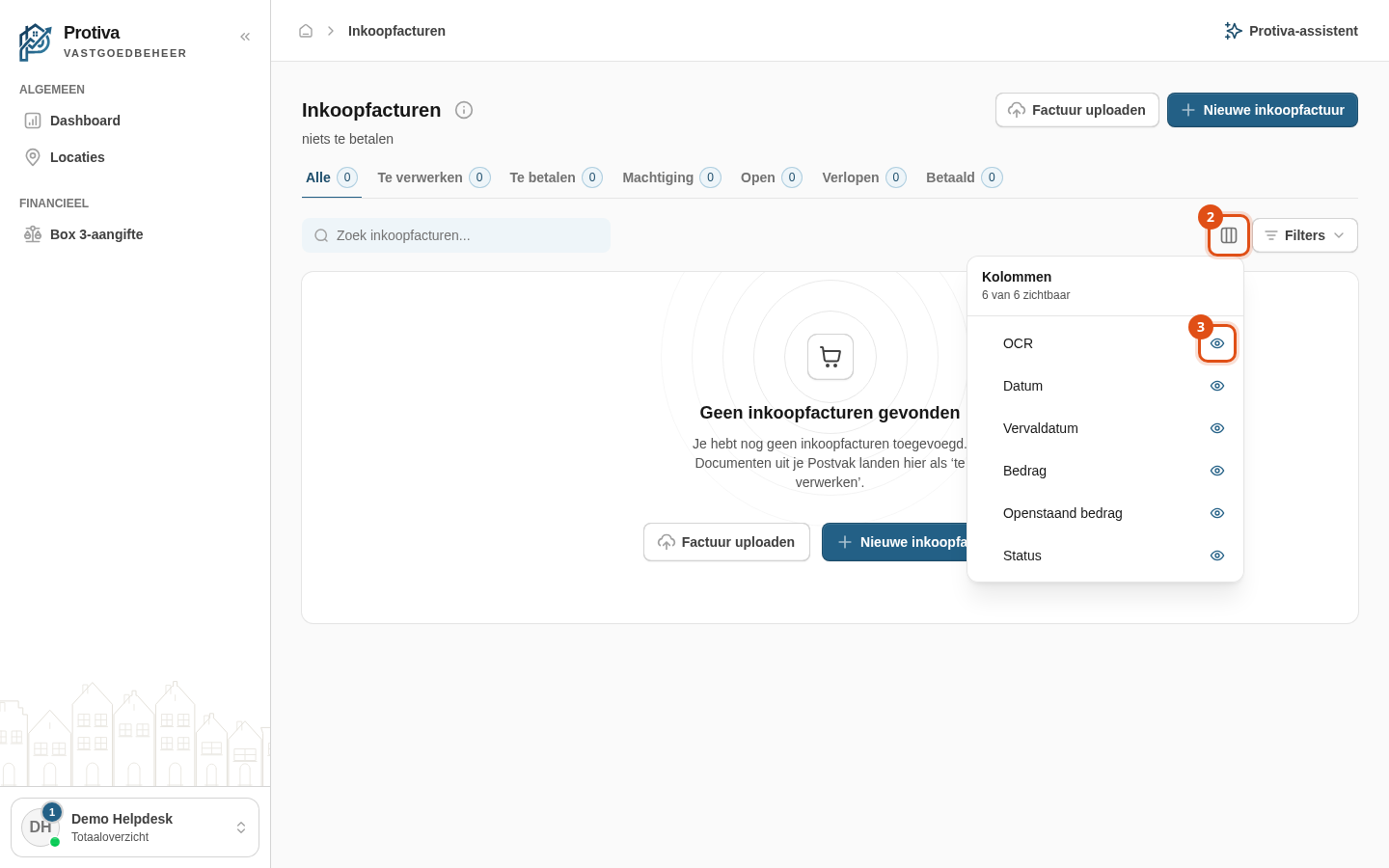This screenshot has height=868, width=1389.
Task: Focus the Zoek inkoopfacturen search field
Action: pyautogui.click(x=456, y=235)
